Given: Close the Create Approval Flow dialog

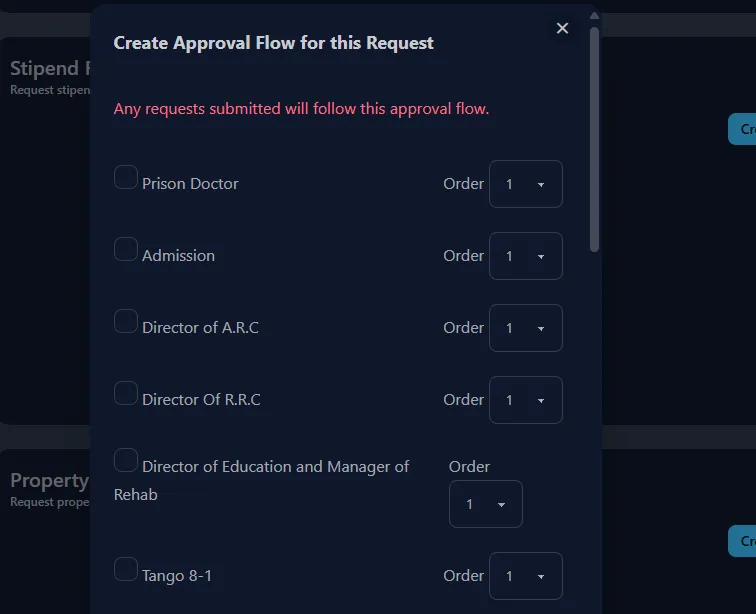Looking at the screenshot, I should (562, 28).
